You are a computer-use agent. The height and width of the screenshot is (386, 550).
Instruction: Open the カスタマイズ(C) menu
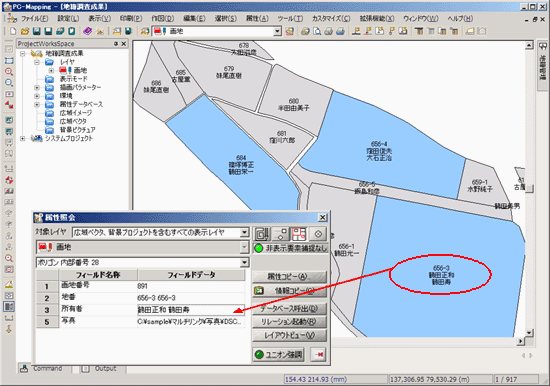click(x=331, y=18)
